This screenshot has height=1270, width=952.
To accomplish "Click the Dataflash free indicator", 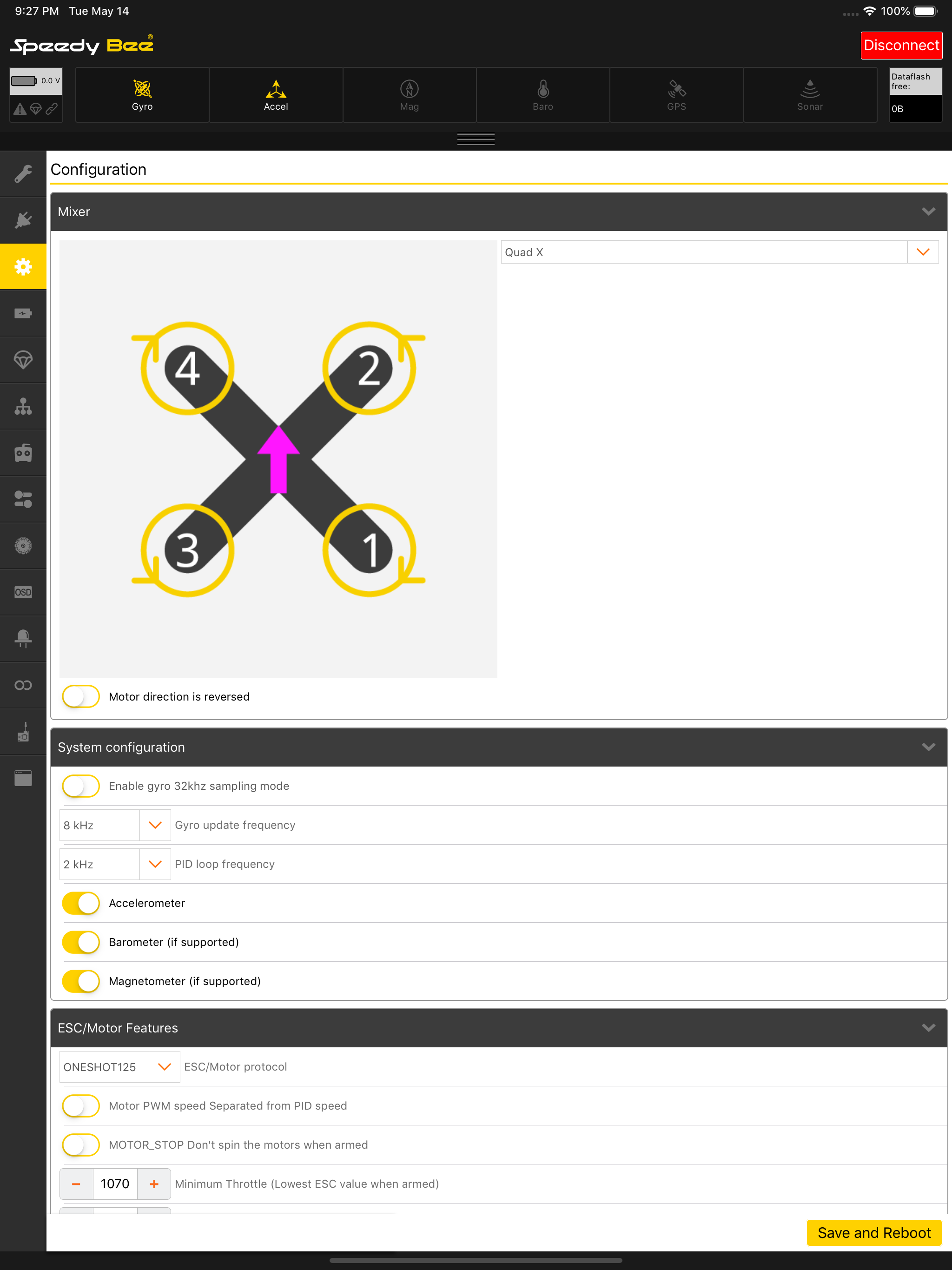I will click(x=915, y=95).
